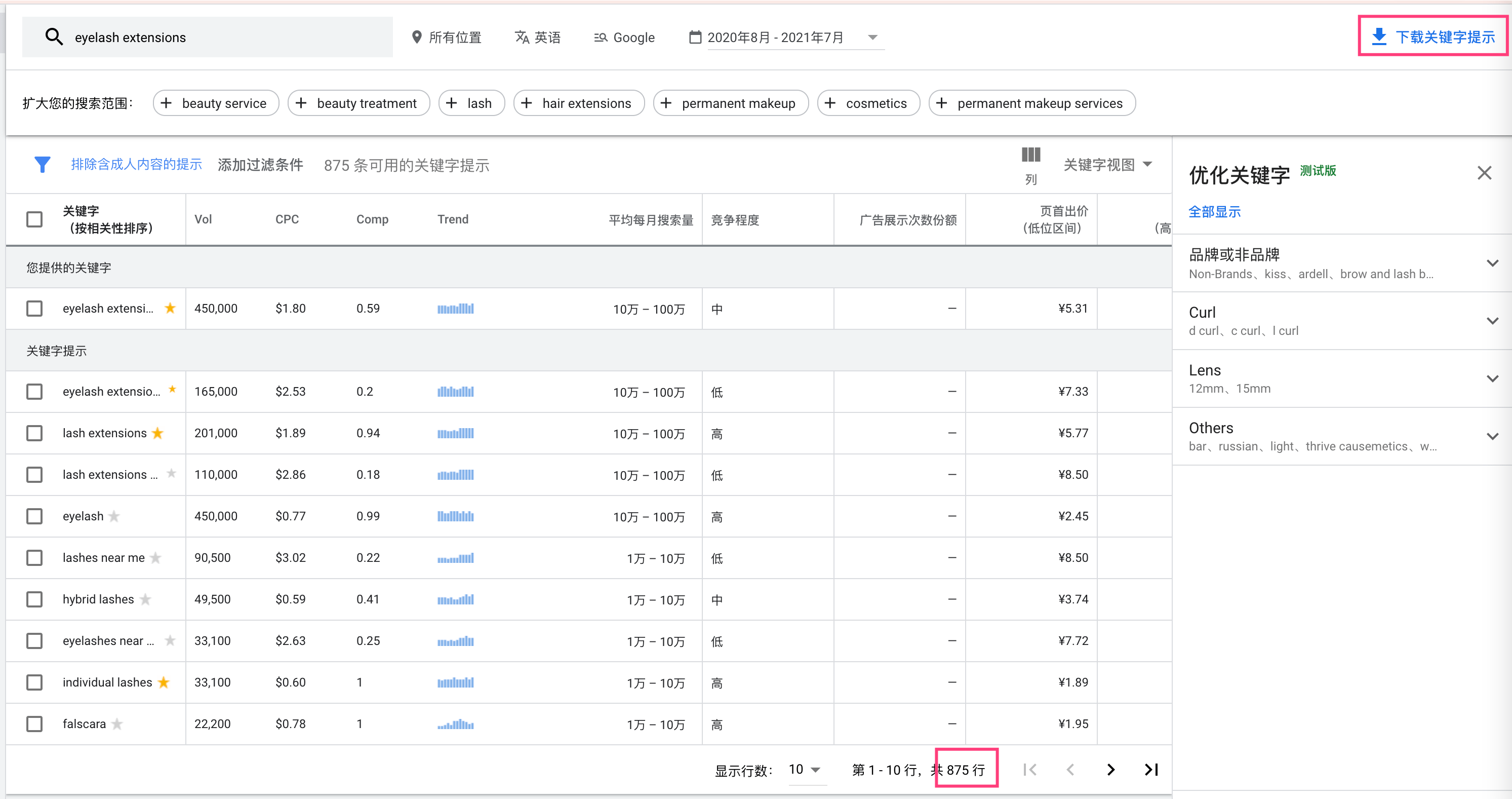Click the download icon for keyword ideas
The height and width of the screenshot is (799, 1512).
(x=1379, y=37)
